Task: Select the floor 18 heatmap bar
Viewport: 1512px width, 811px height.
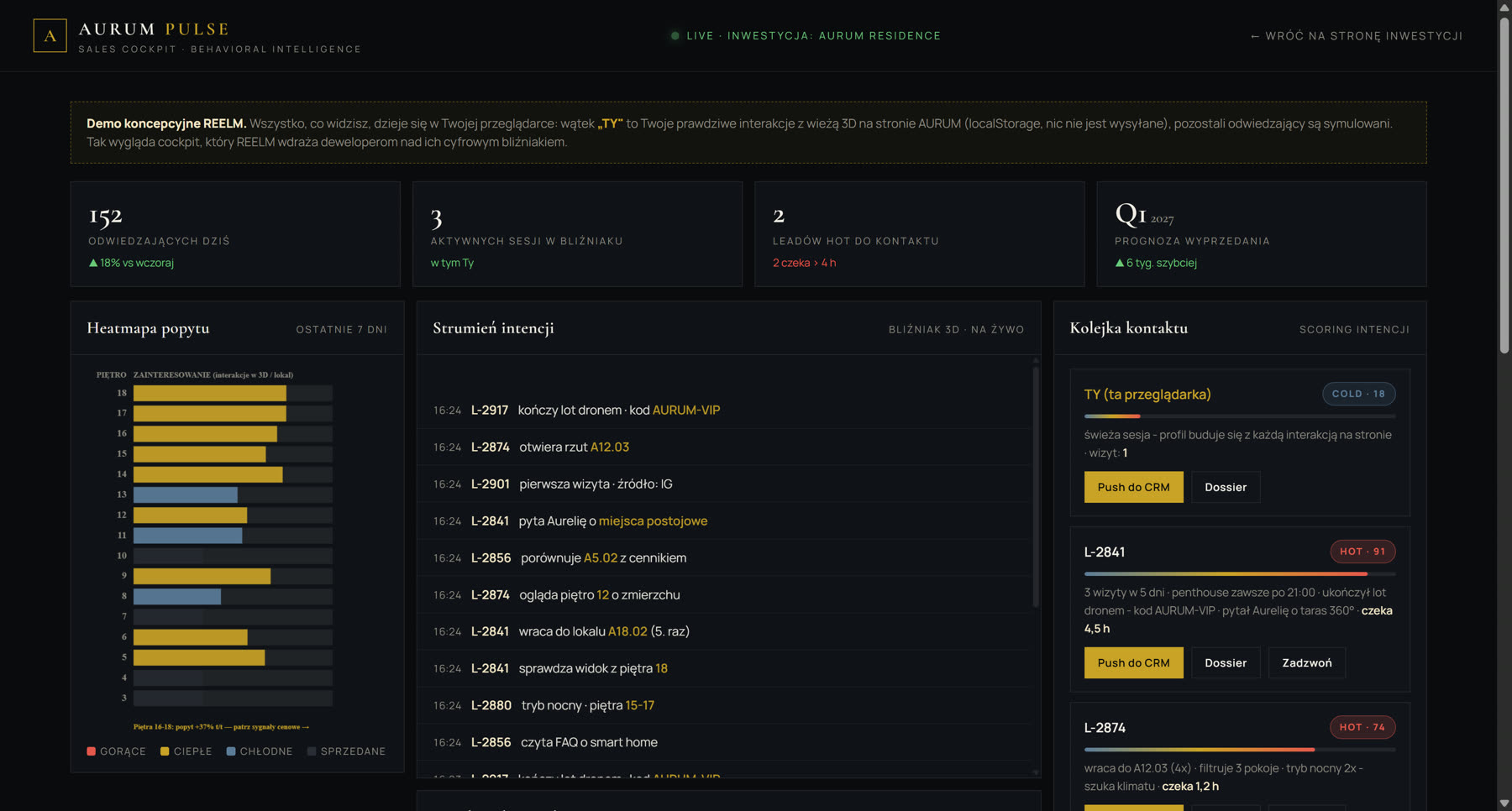Action: click(210, 393)
